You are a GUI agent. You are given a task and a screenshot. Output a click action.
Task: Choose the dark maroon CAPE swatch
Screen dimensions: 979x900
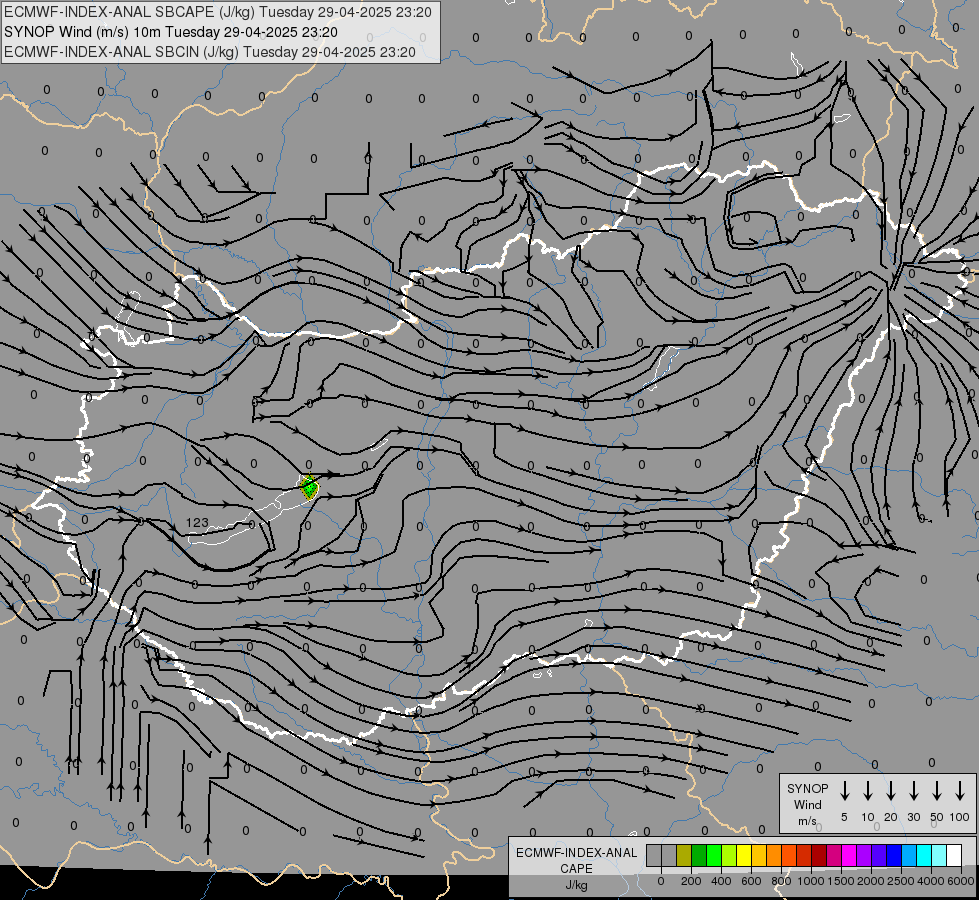tap(819, 855)
